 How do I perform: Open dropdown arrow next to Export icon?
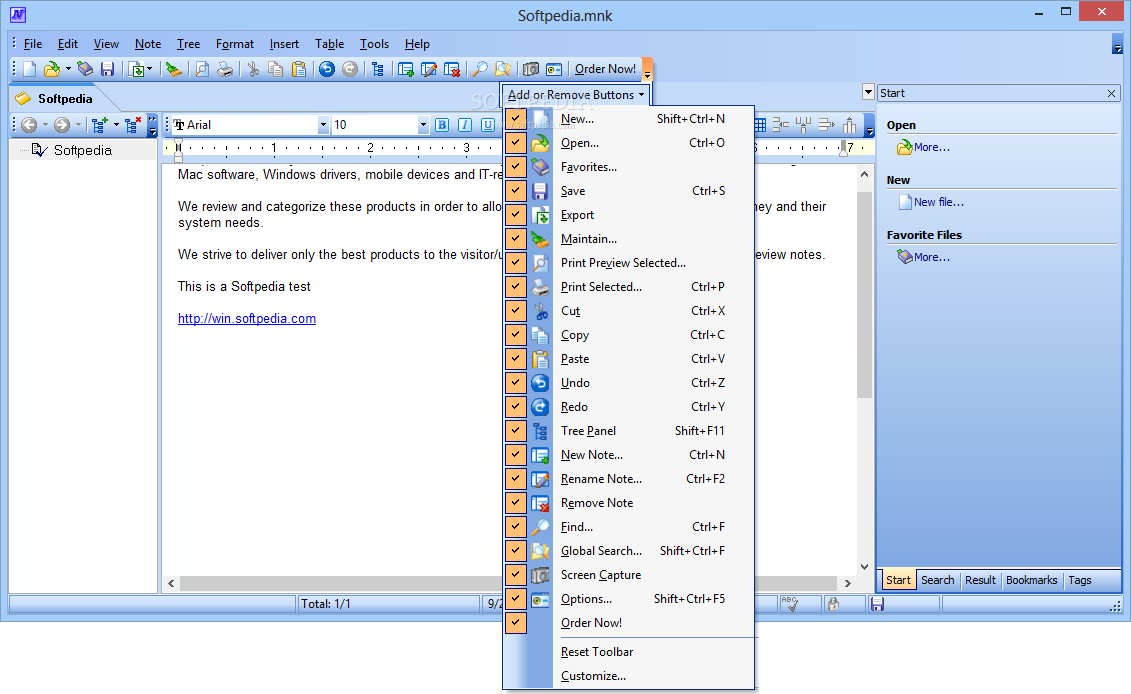[149, 69]
